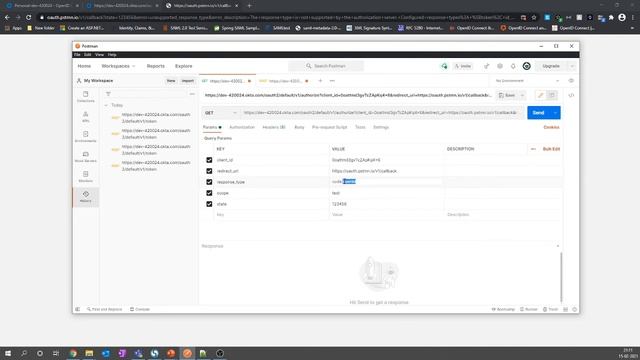640x360 pixels.
Task: Open Bootcamp in the status bar
Action: [x=503, y=309]
